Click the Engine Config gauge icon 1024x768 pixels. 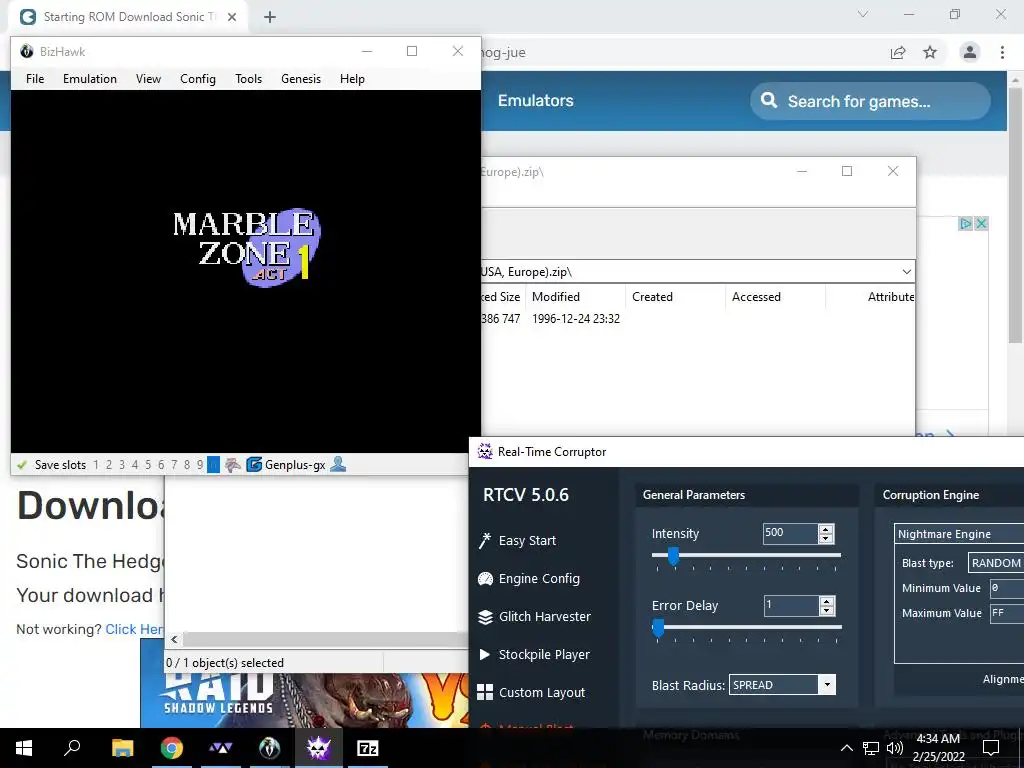[x=485, y=579]
